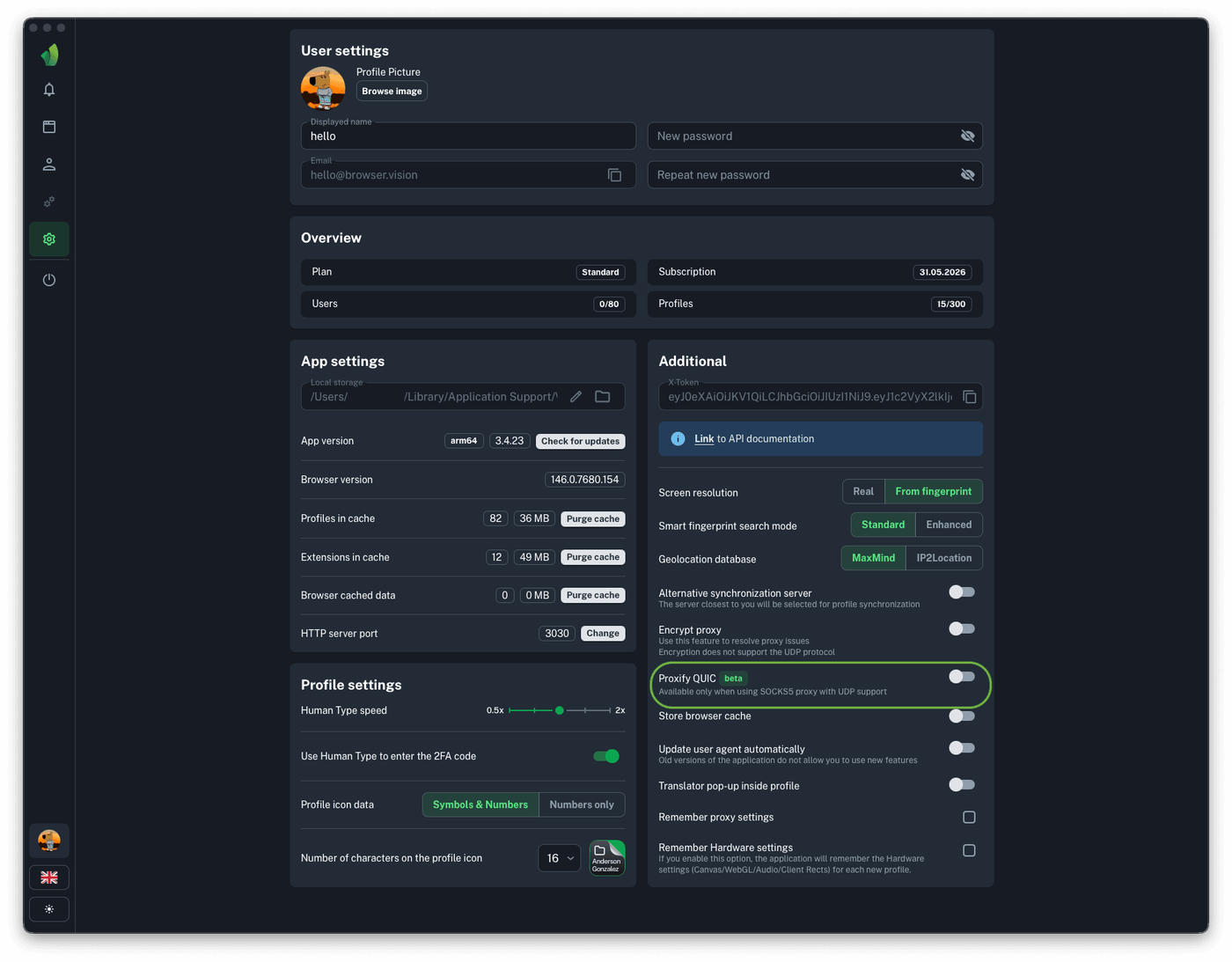The width and height of the screenshot is (1232, 962).
Task: Click the info icon in API documentation banner
Action: pyautogui.click(x=678, y=439)
